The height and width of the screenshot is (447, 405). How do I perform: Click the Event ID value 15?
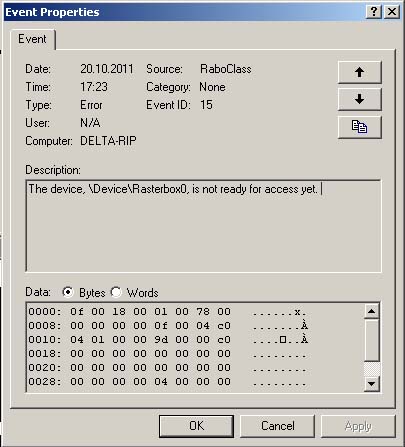206,105
